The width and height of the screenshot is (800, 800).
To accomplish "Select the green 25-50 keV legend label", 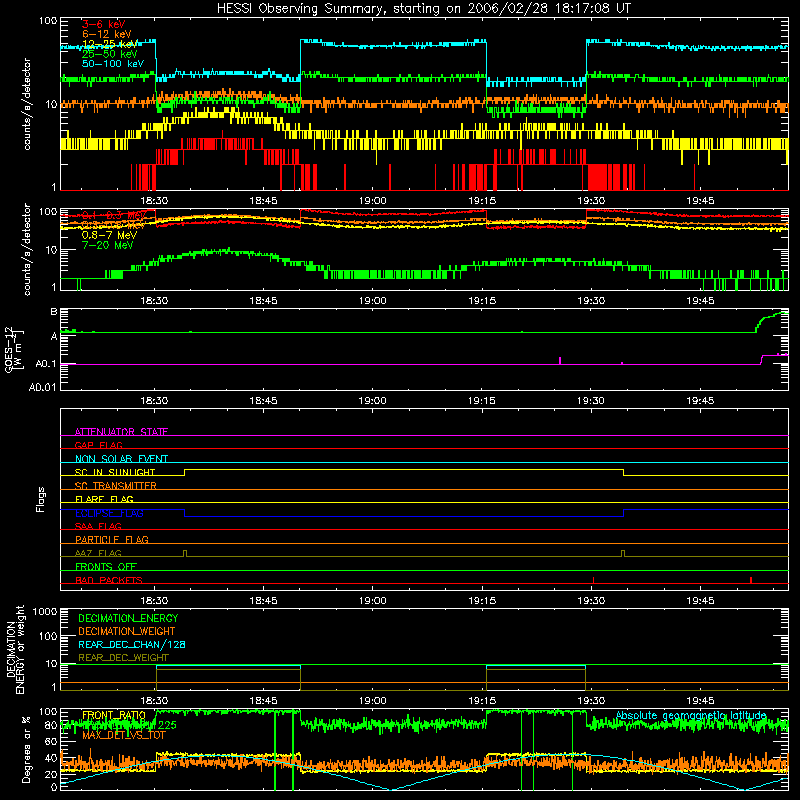I will tap(109, 54).
